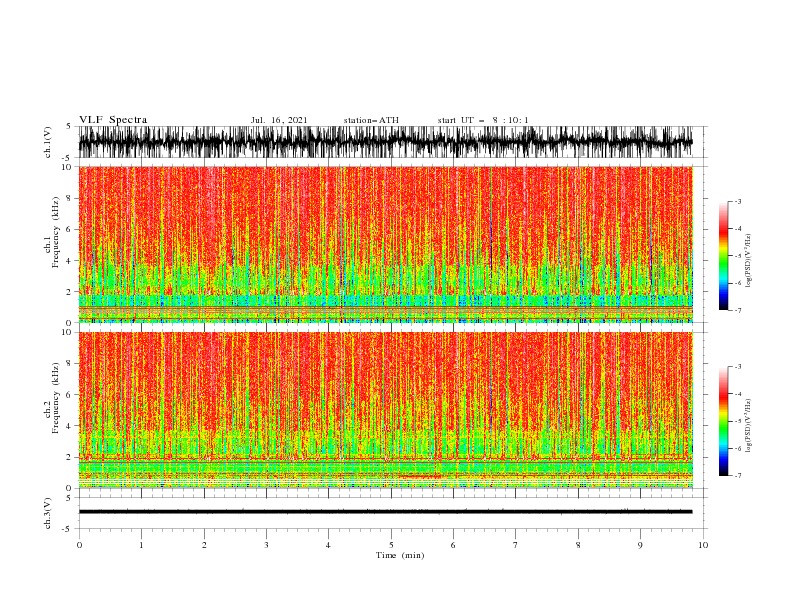Image resolution: width=792 pixels, height=612 pixels.
Task: Click time axis tick label "4"
Action: tap(328, 545)
